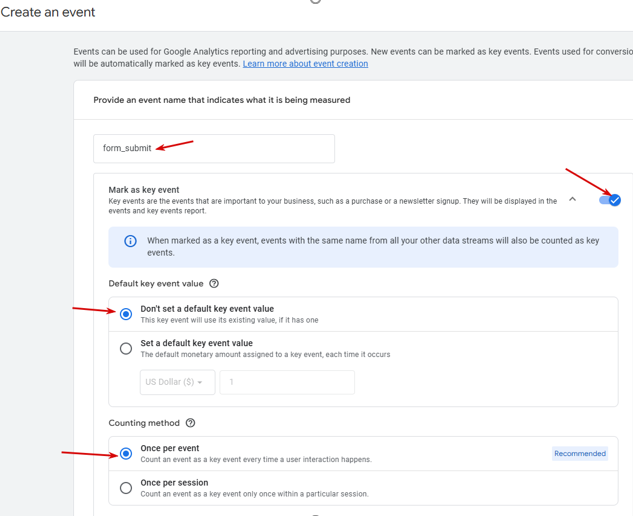Toggle the Mark as key event switch
633x516 pixels.
point(610,200)
